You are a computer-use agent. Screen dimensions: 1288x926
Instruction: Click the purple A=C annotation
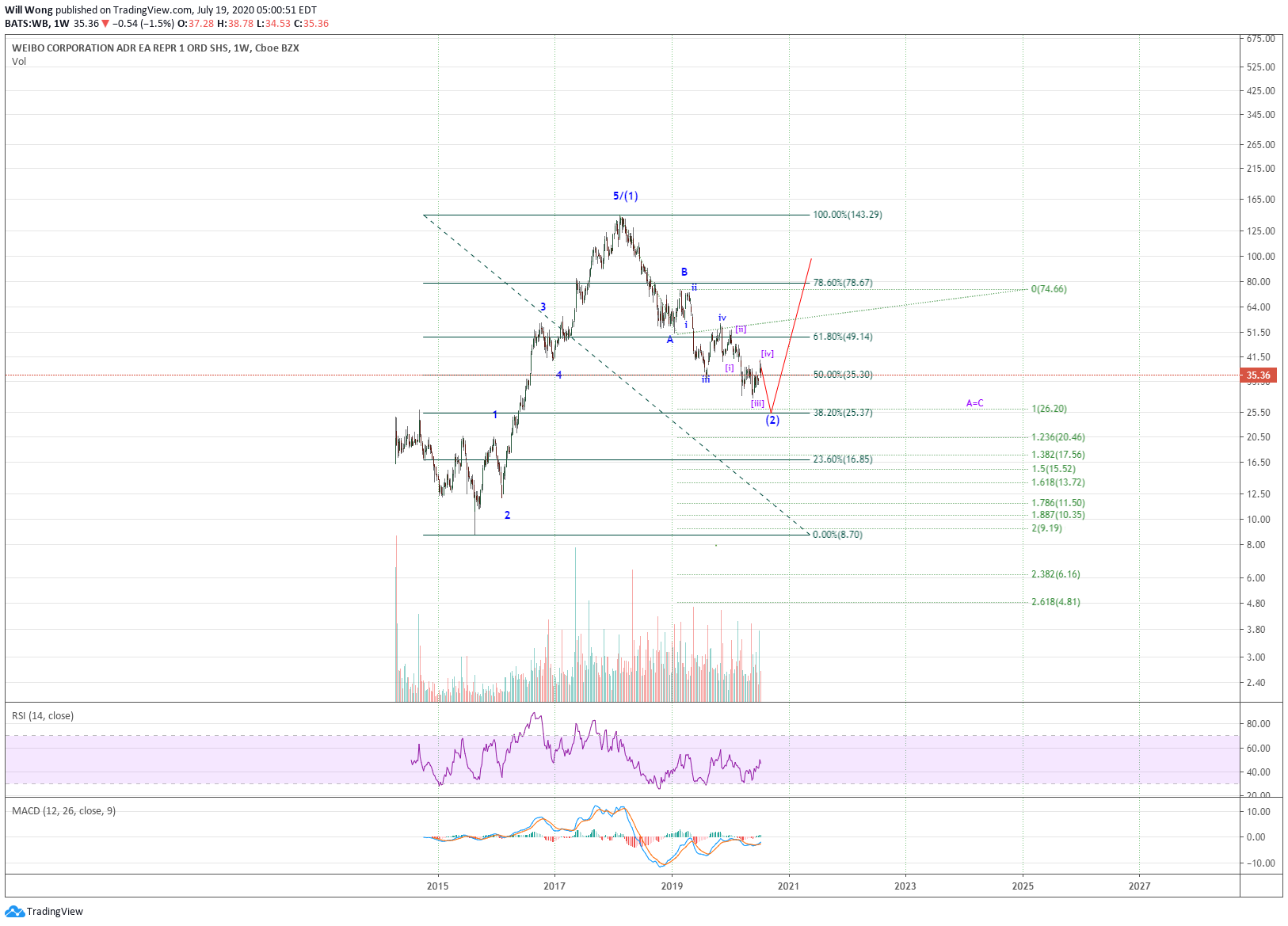pyautogui.click(x=974, y=403)
